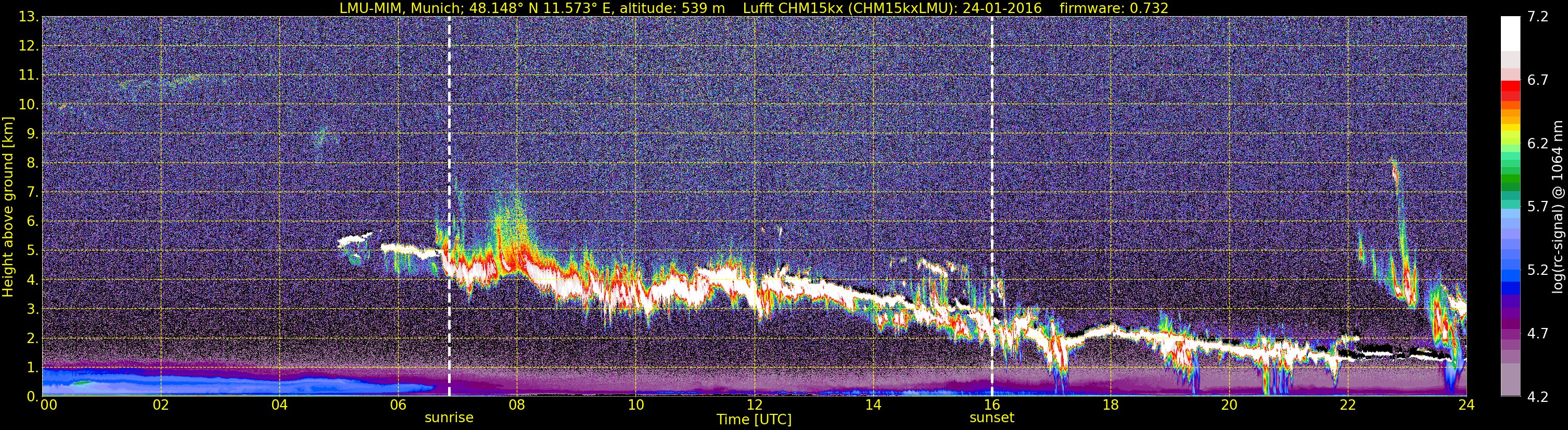
Task: Click the time axis tick label 20
Action: point(1229,405)
